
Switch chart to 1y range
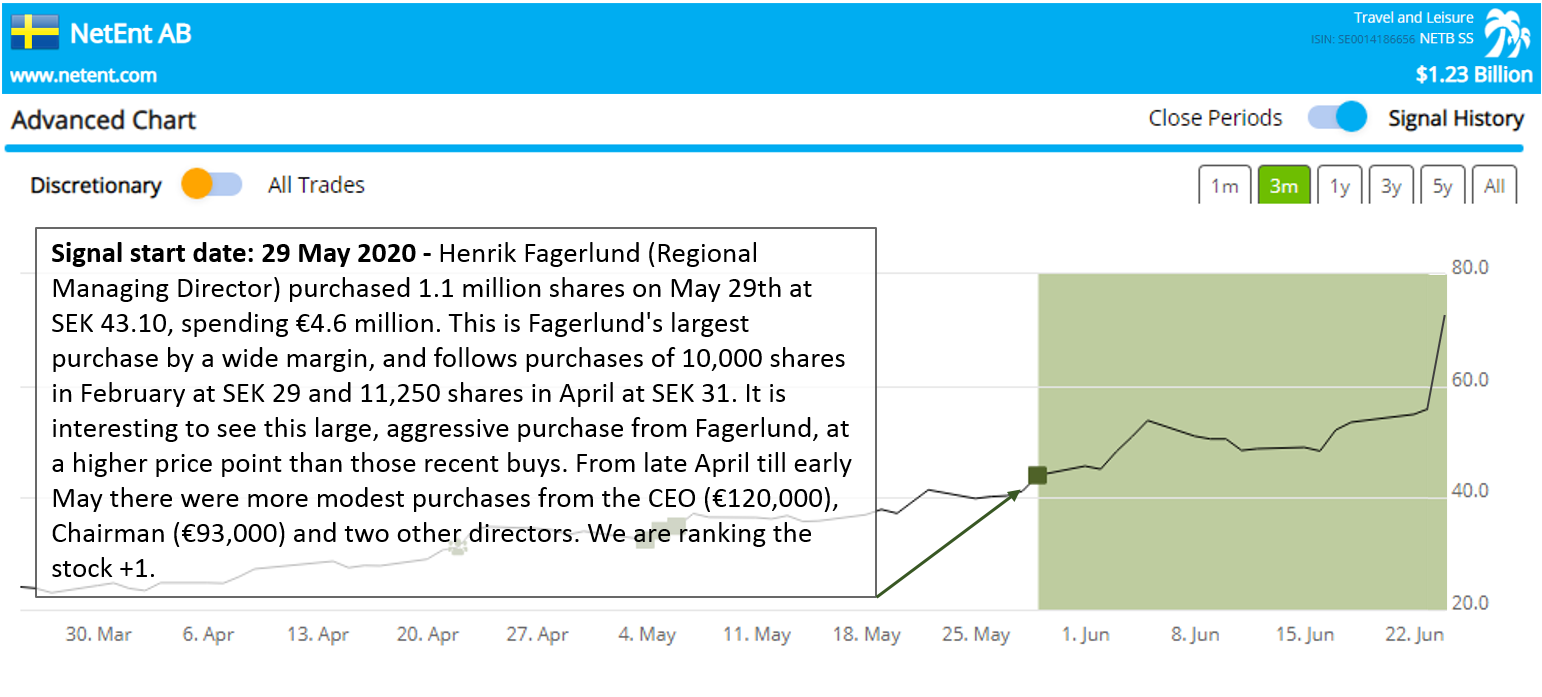click(x=1339, y=186)
